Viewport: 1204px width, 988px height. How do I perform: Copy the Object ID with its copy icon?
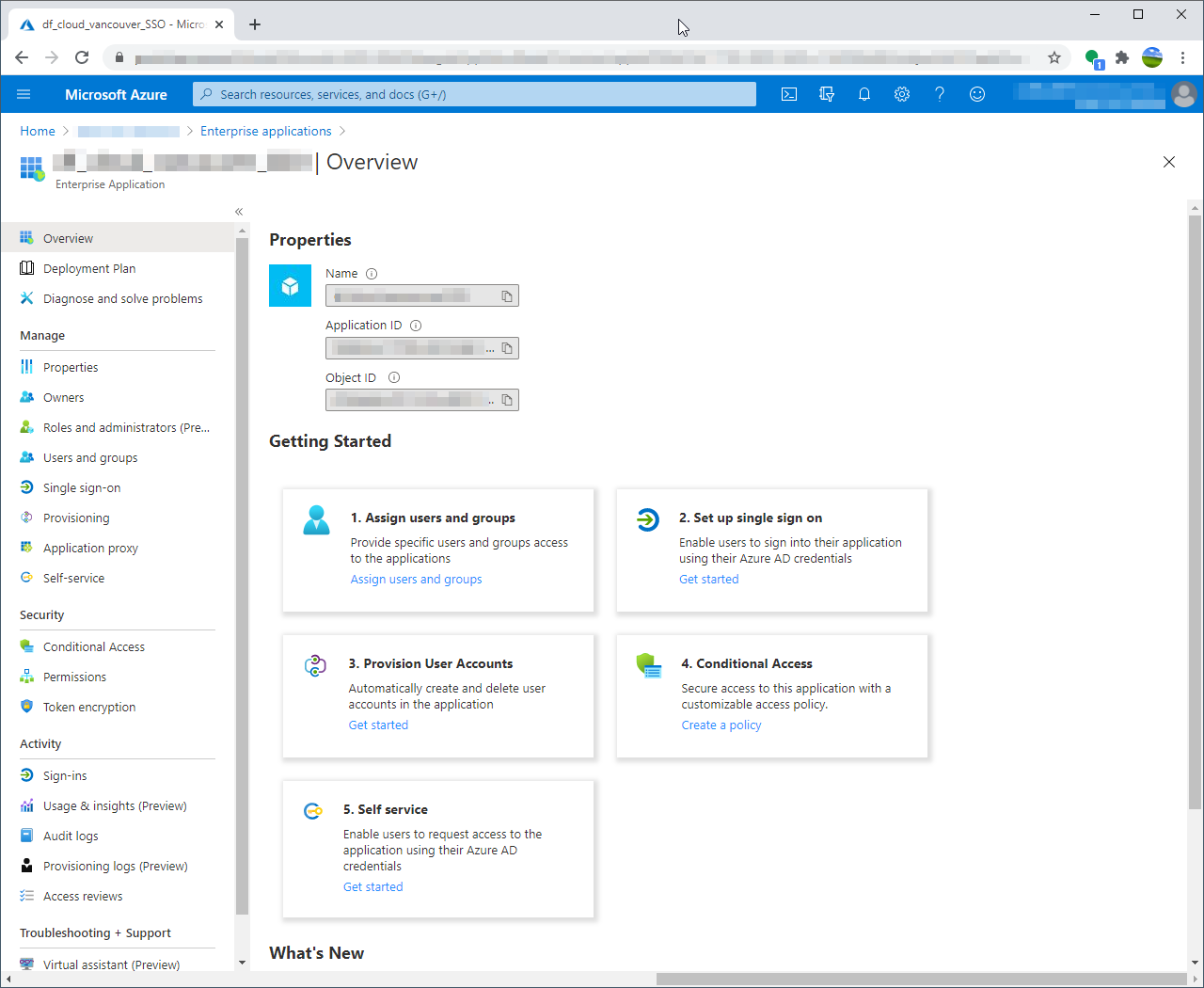click(507, 399)
